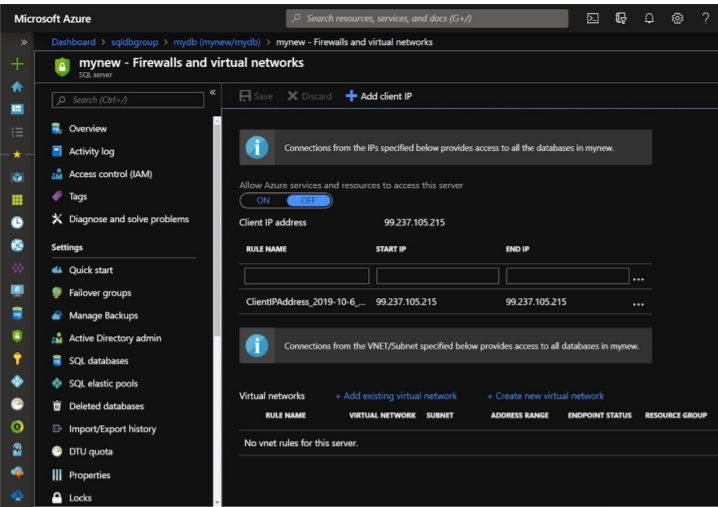
Task: Click Create new virtual network link
Action: click(x=545, y=396)
